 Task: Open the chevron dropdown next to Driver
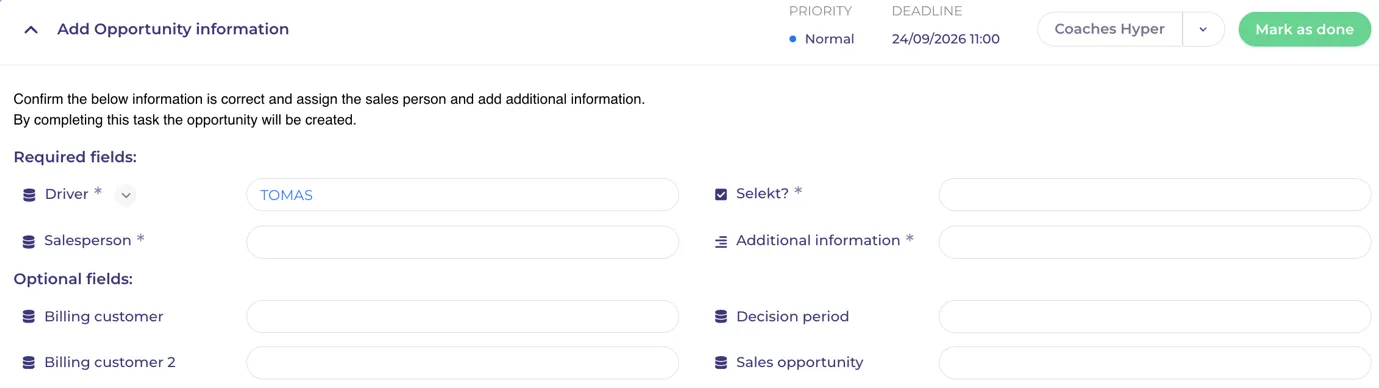pos(125,195)
